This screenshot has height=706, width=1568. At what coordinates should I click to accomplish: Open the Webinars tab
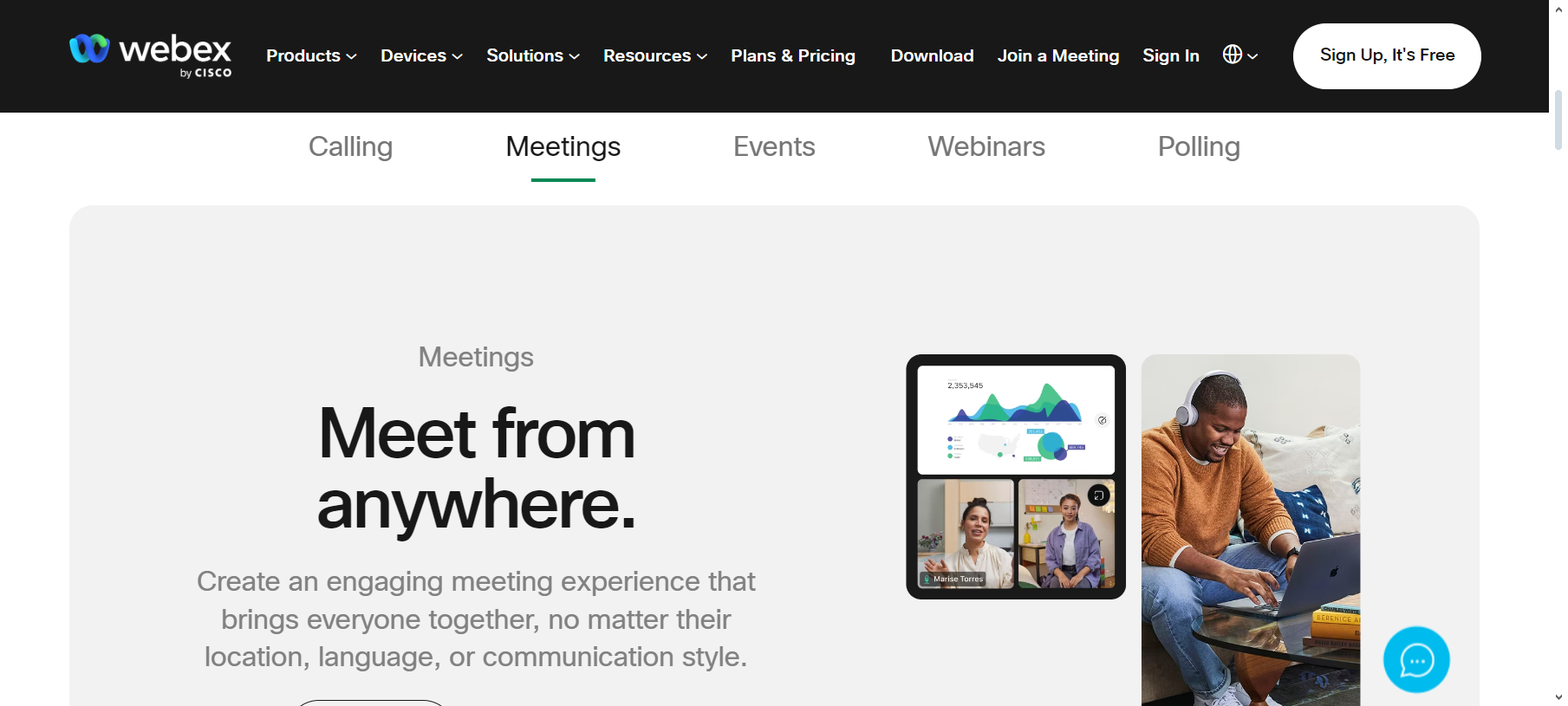pos(986,146)
